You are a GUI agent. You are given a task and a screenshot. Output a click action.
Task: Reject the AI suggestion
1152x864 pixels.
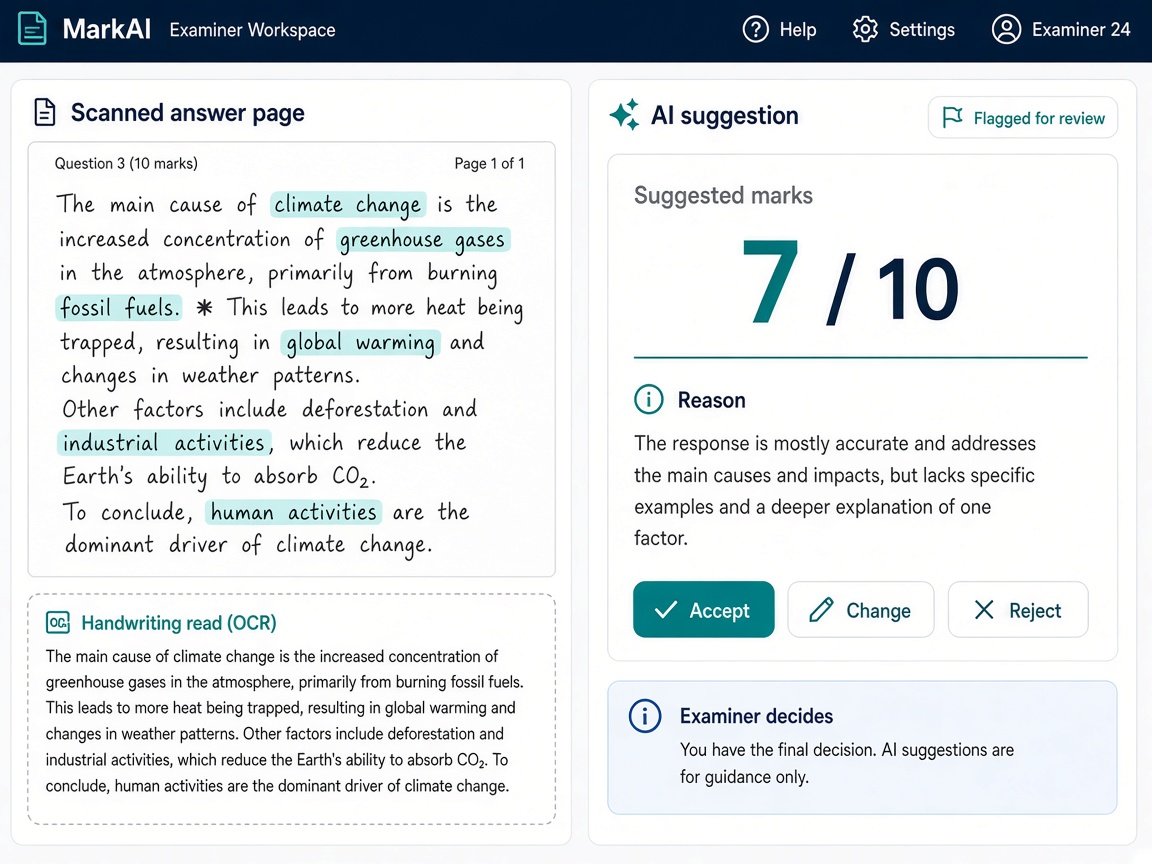click(x=1018, y=609)
